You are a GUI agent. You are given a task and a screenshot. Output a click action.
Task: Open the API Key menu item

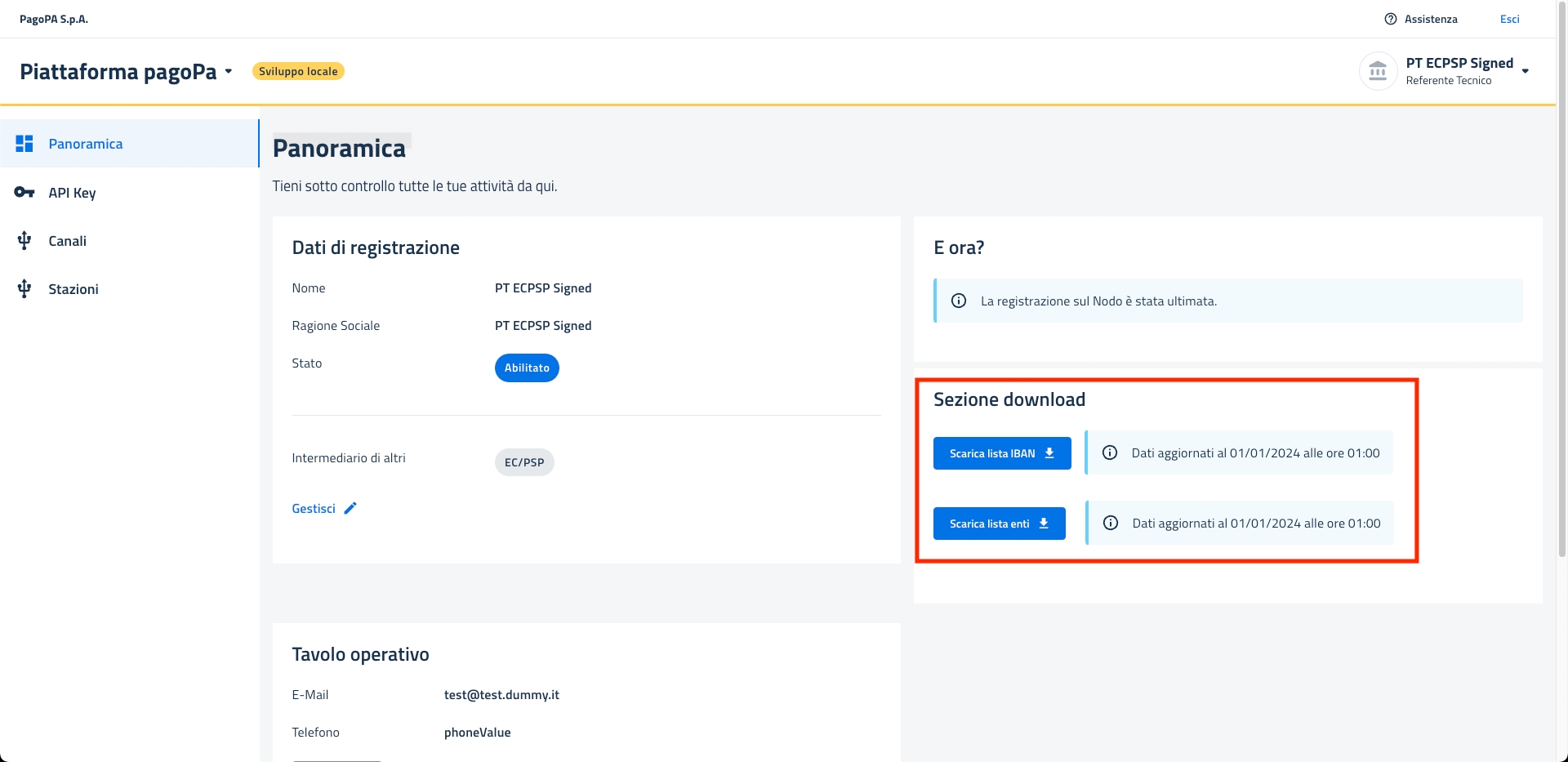click(72, 193)
